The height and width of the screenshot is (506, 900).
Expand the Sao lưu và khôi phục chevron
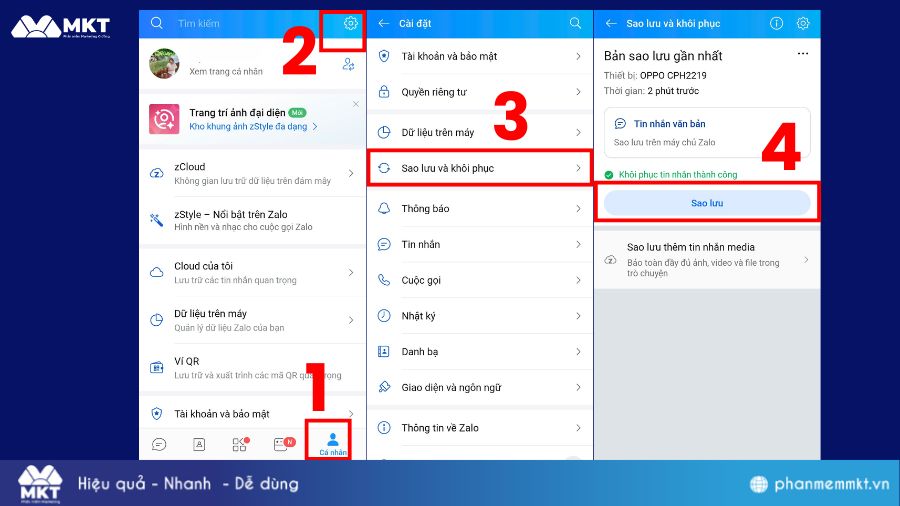click(x=578, y=168)
